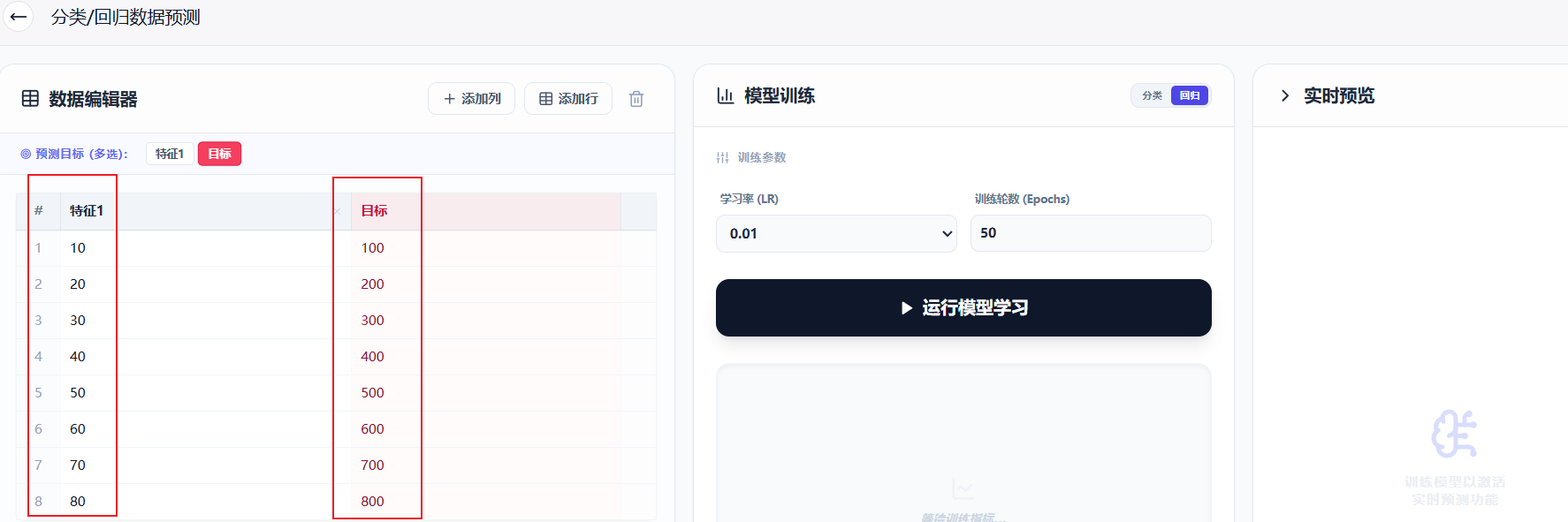Open the learning rate dropdown

(x=835, y=234)
